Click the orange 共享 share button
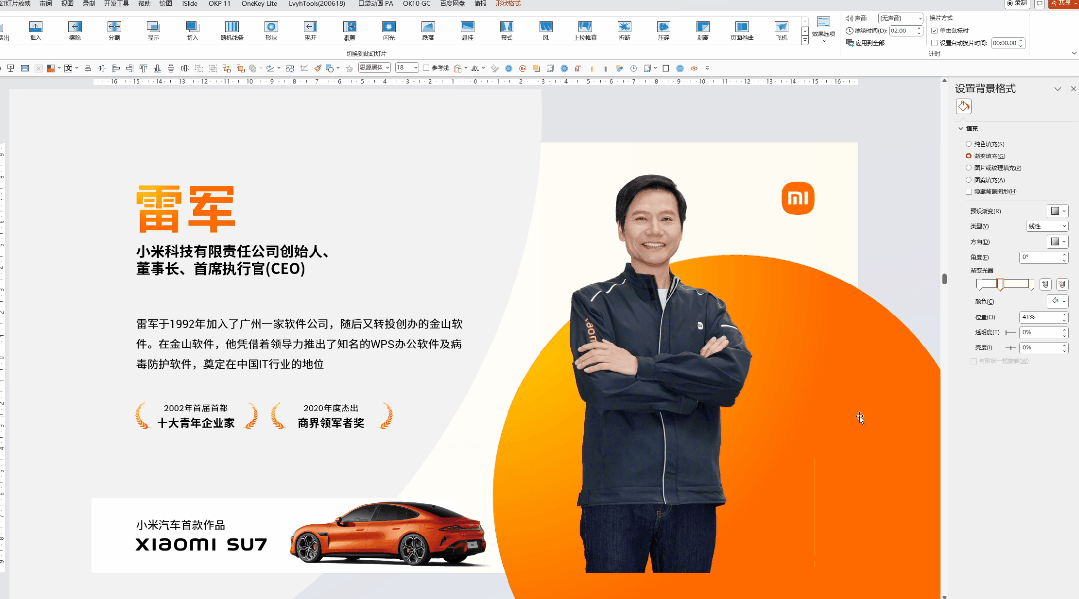This screenshot has height=599, width=1079. (x=1063, y=3)
